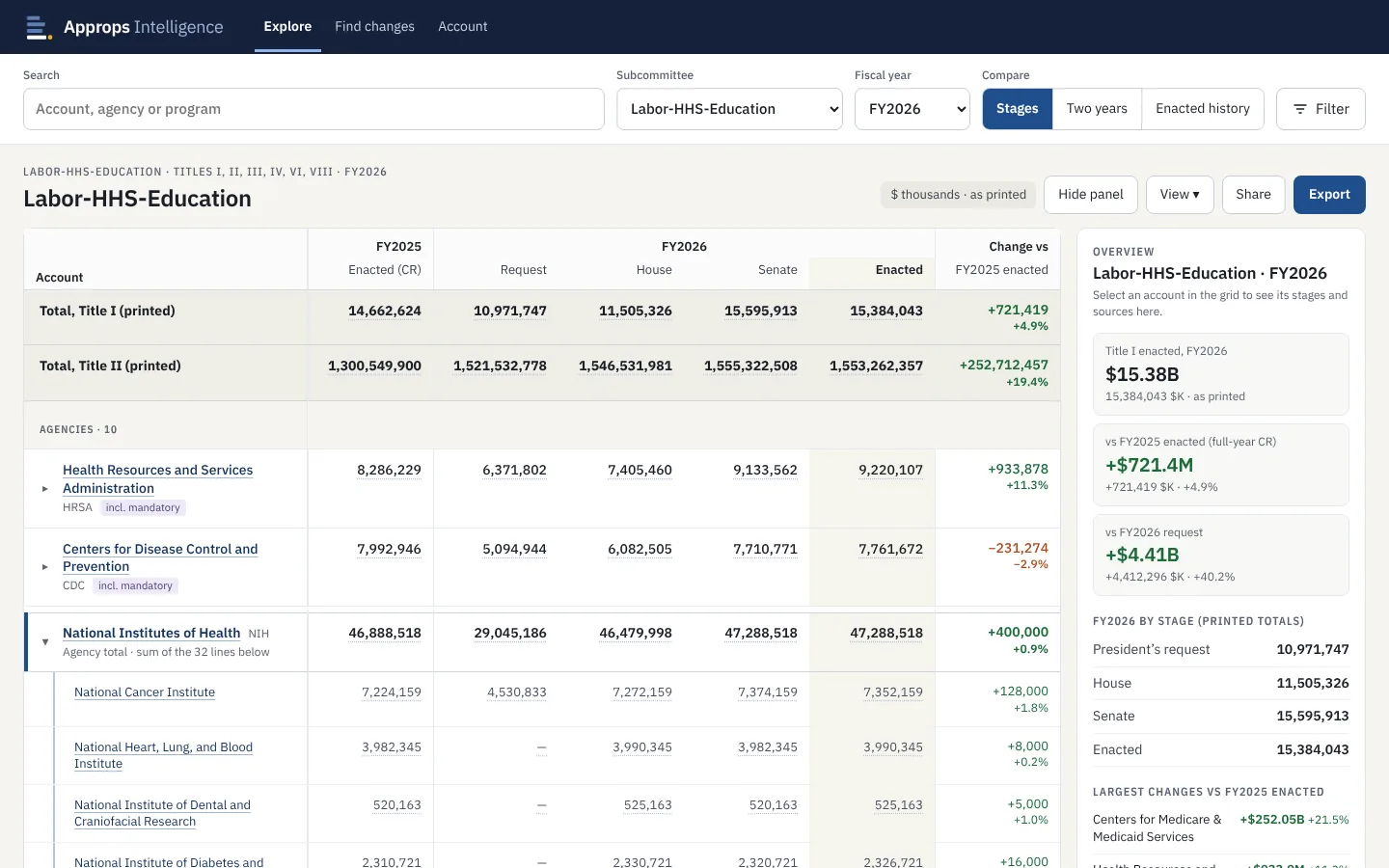This screenshot has height=868, width=1389.
Task: Click the '$ thousands · as printed' units badge
Action: (x=958, y=195)
